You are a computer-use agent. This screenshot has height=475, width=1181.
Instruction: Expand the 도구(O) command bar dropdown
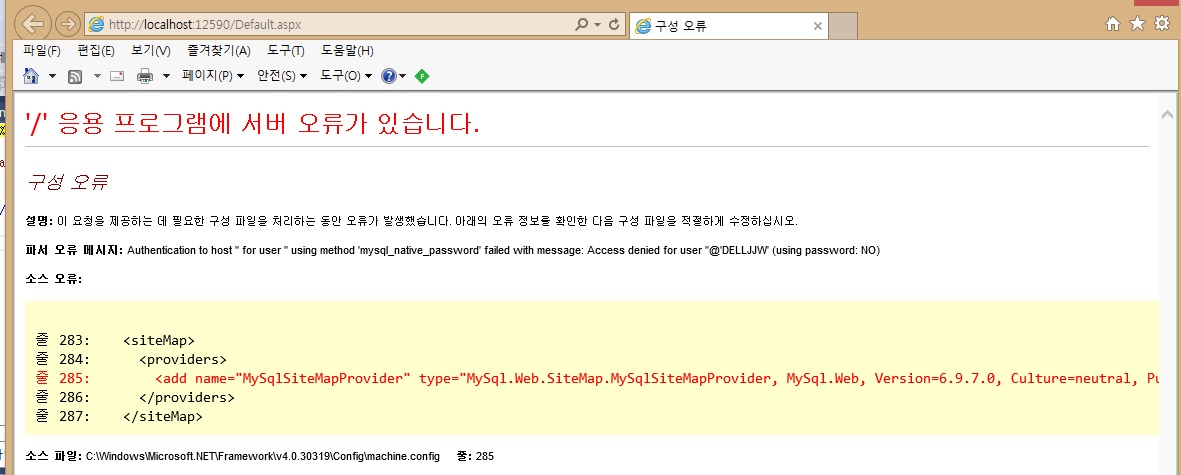pyautogui.click(x=345, y=76)
